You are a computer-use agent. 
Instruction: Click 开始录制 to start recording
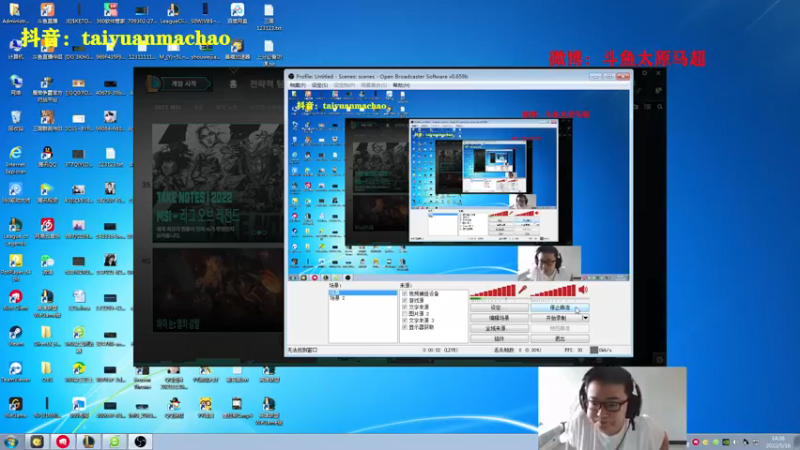(556, 318)
